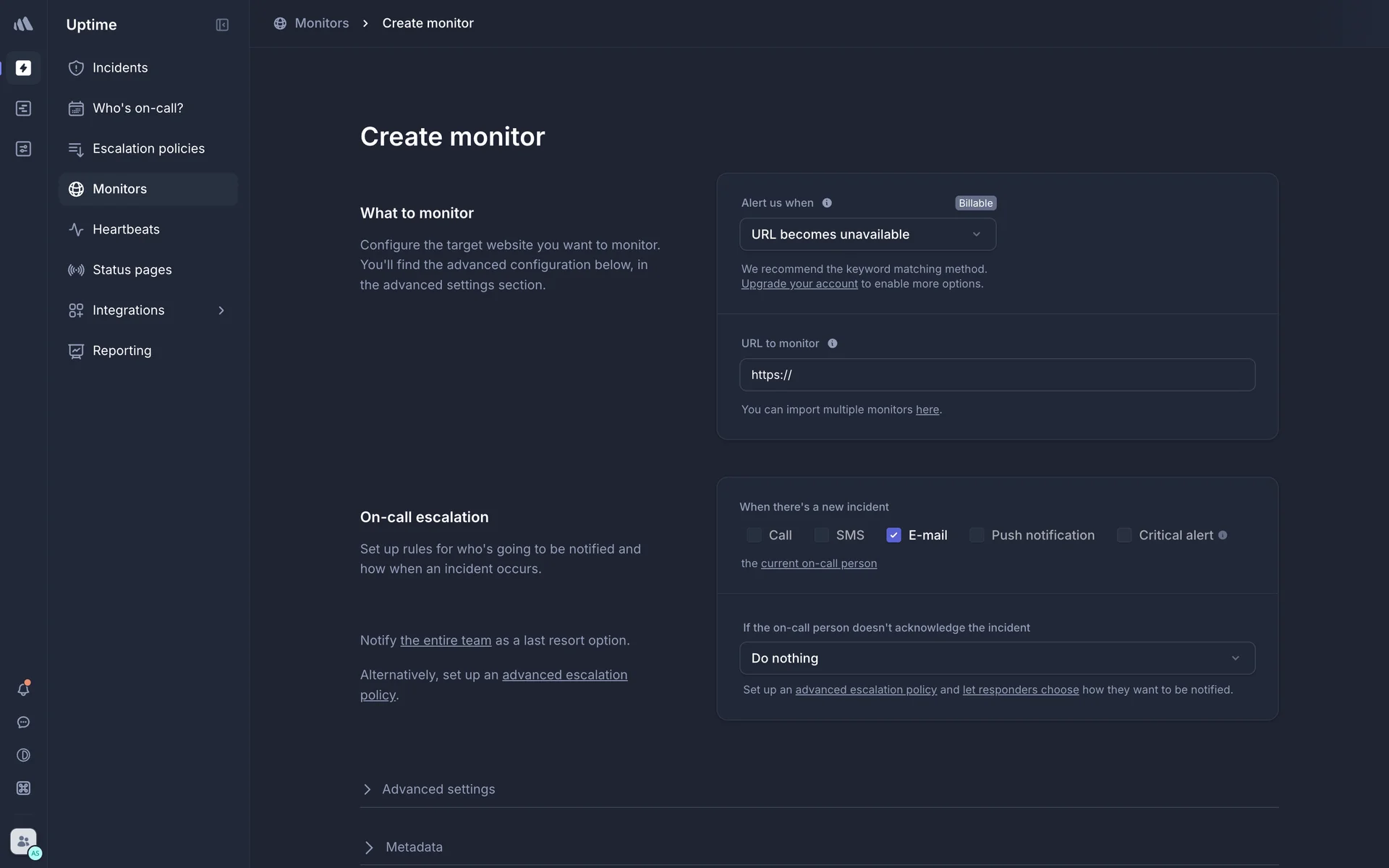
Task: Enable the Push notification checkbox
Action: pos(977,535)
